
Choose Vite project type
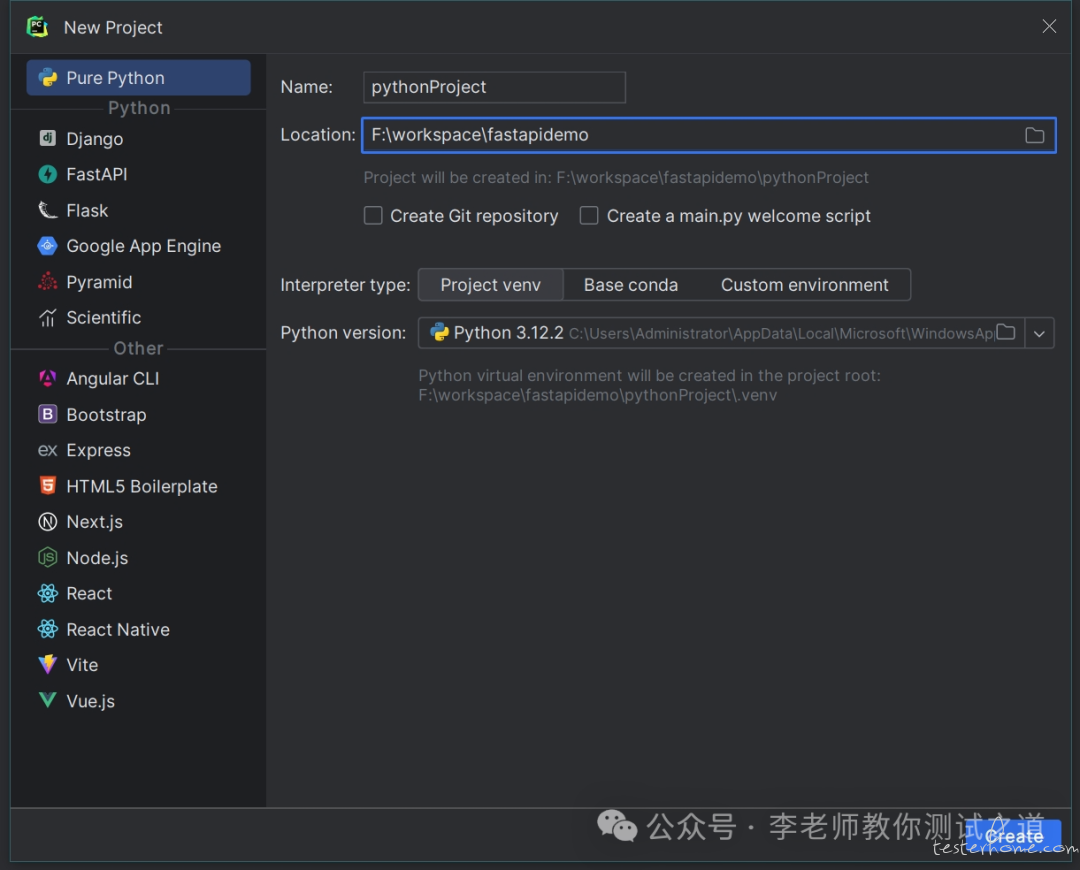[138, 665]
